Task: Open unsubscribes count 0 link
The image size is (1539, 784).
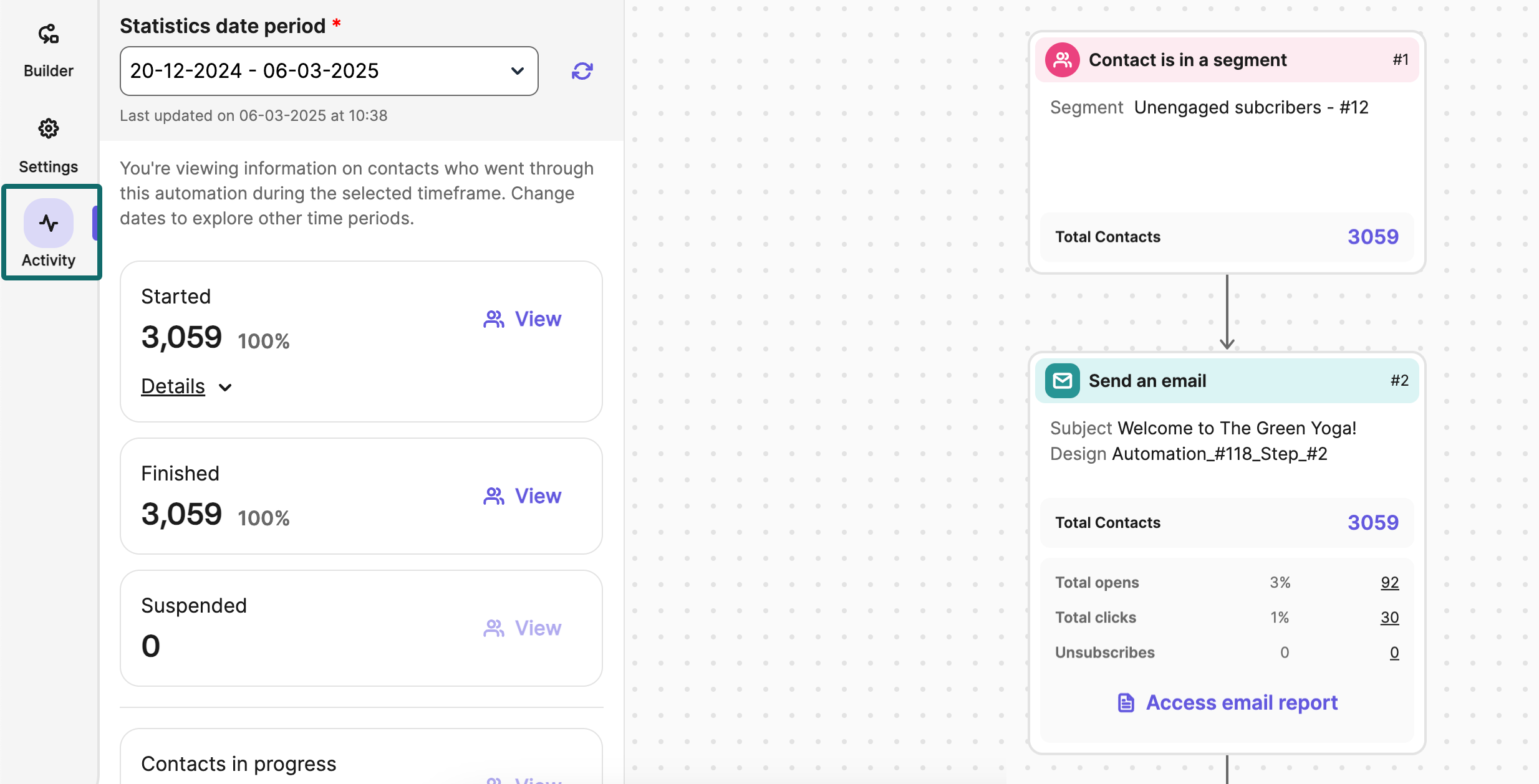Action: (x=1395, y=652)
